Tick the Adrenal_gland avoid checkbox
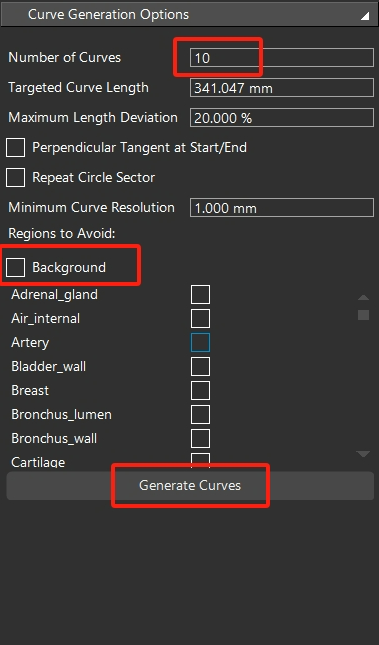The height and width of the screenshot is (645, 379). pos(200,295)
